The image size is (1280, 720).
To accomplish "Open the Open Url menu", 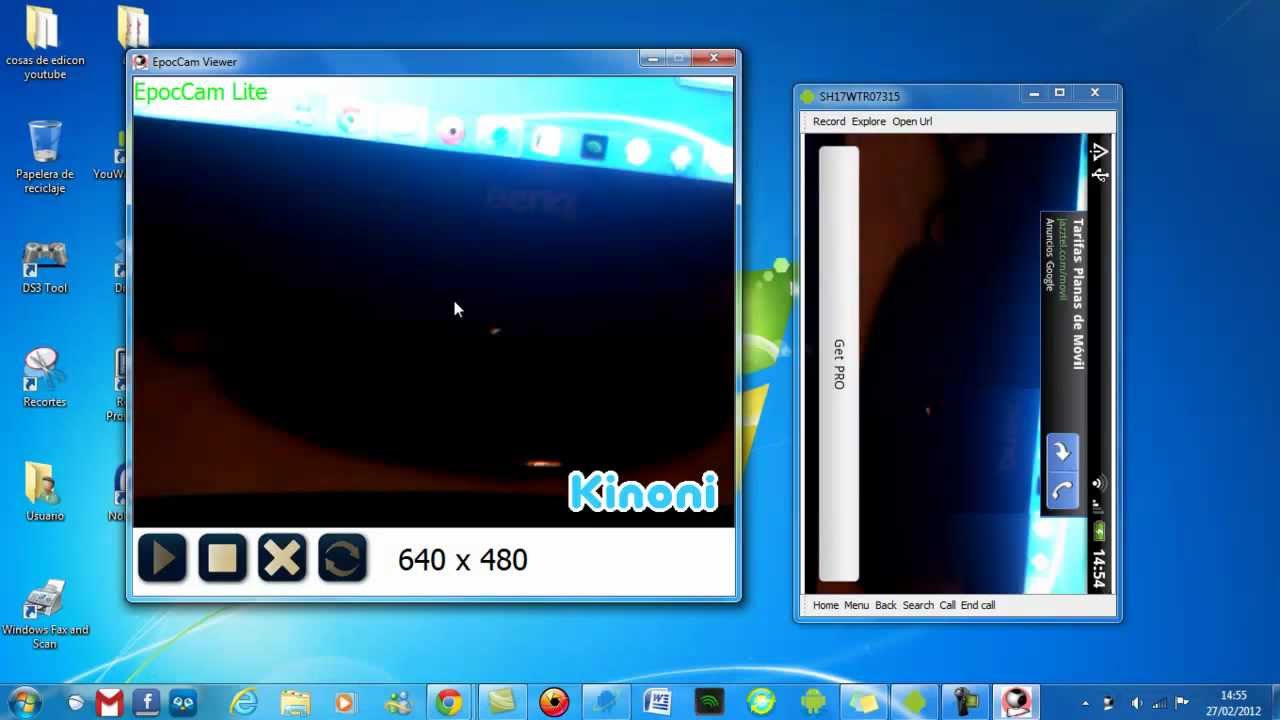I will [912, 121].
